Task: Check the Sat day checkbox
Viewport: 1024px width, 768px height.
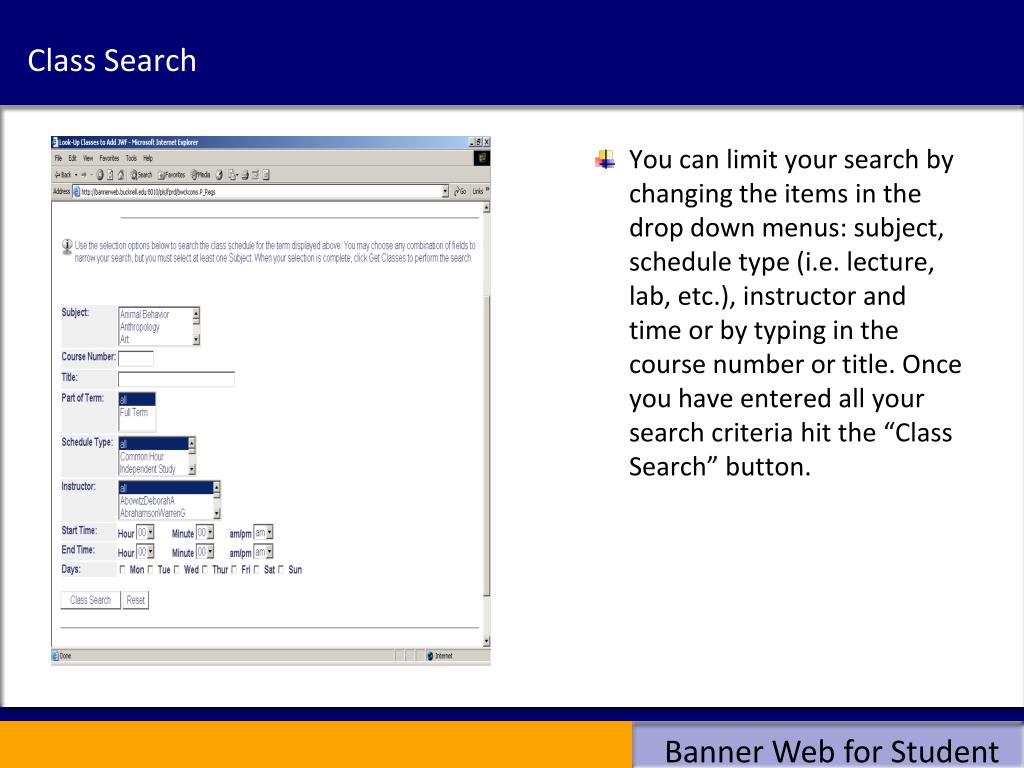Action: pyautogui.click(x=257, y=569)
